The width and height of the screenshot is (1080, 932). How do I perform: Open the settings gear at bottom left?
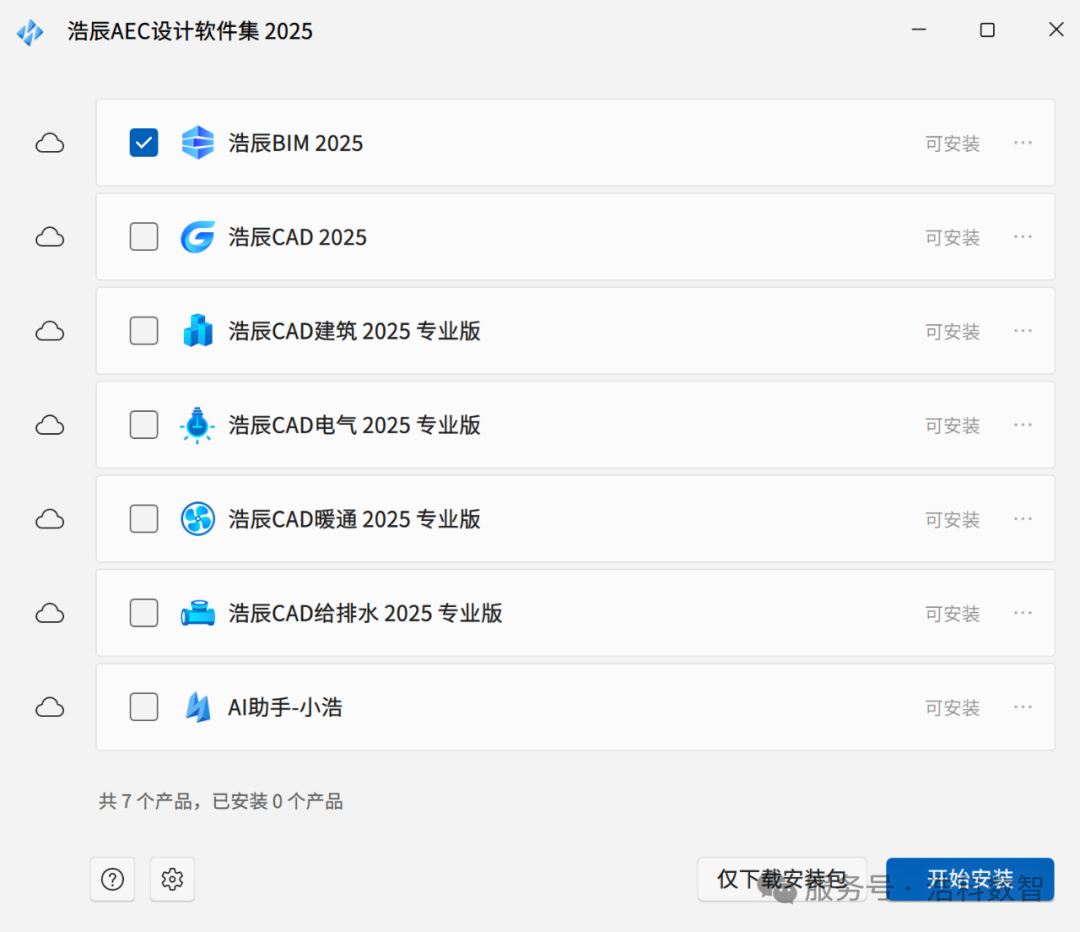(172, 879)
